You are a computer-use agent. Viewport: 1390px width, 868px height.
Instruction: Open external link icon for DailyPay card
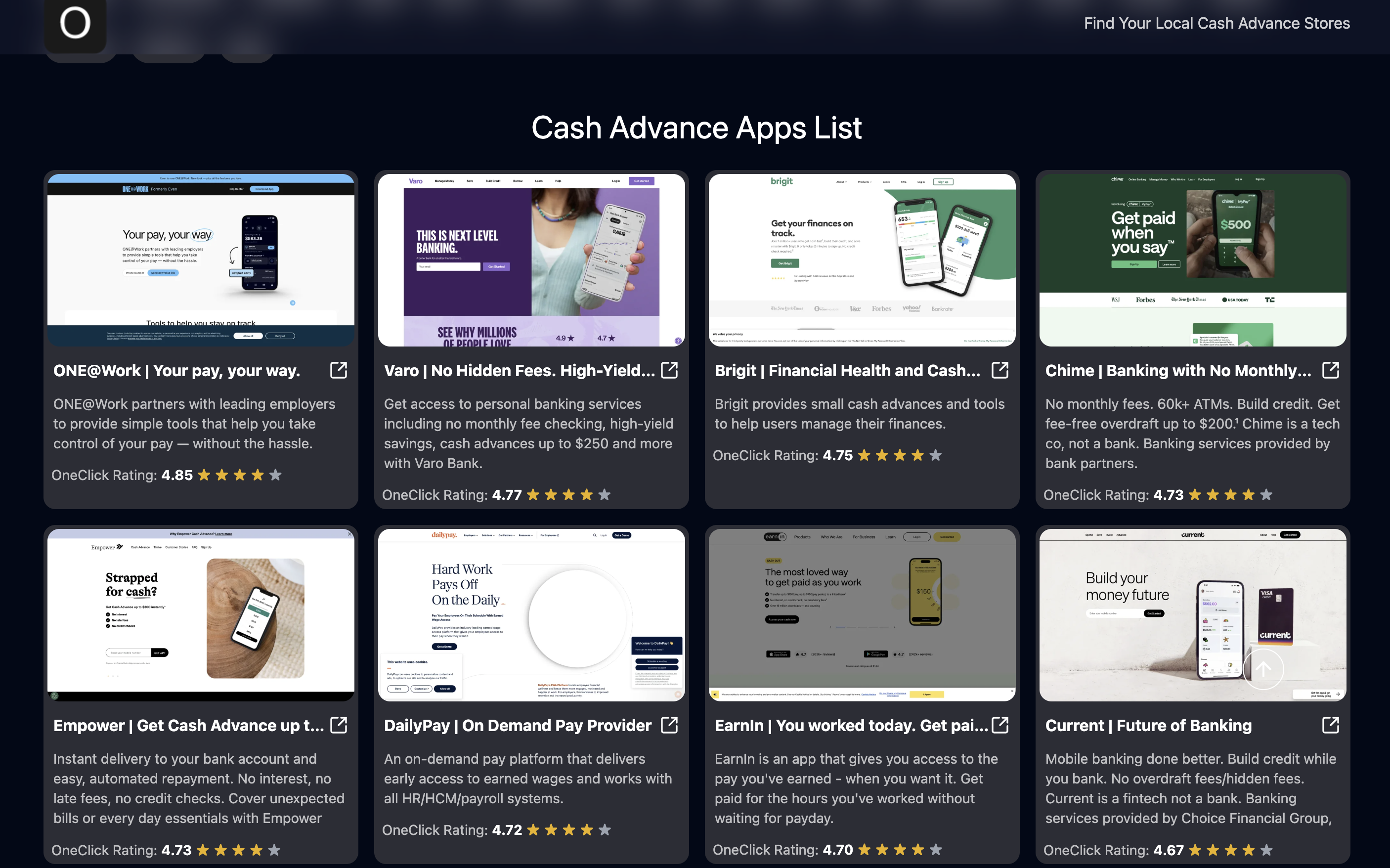pyautogui.click(x=669, y=725)
